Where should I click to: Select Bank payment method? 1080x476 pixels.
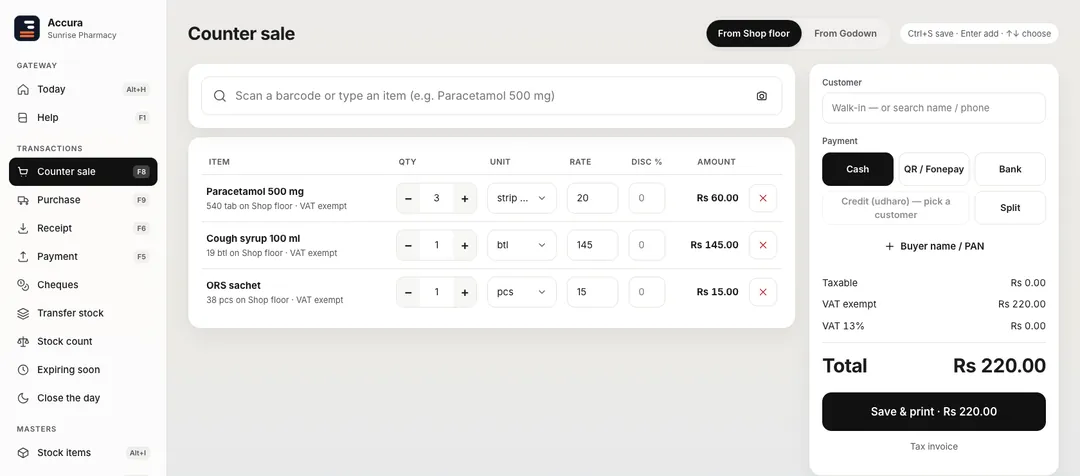point(1010,169)
